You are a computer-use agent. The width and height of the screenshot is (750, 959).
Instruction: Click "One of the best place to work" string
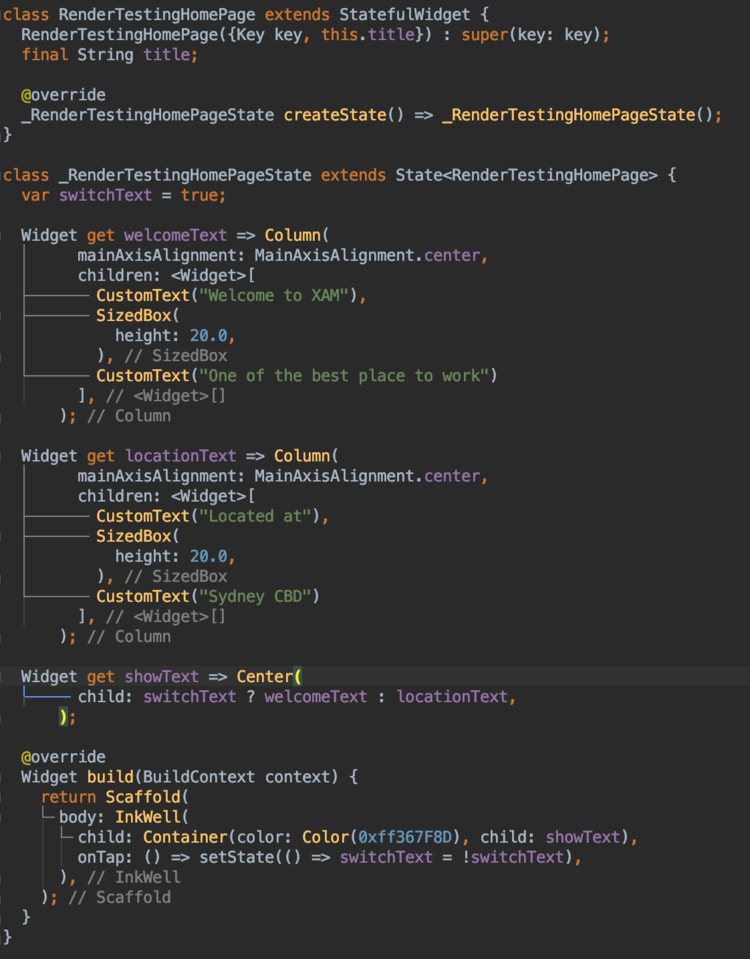(344, 376)
